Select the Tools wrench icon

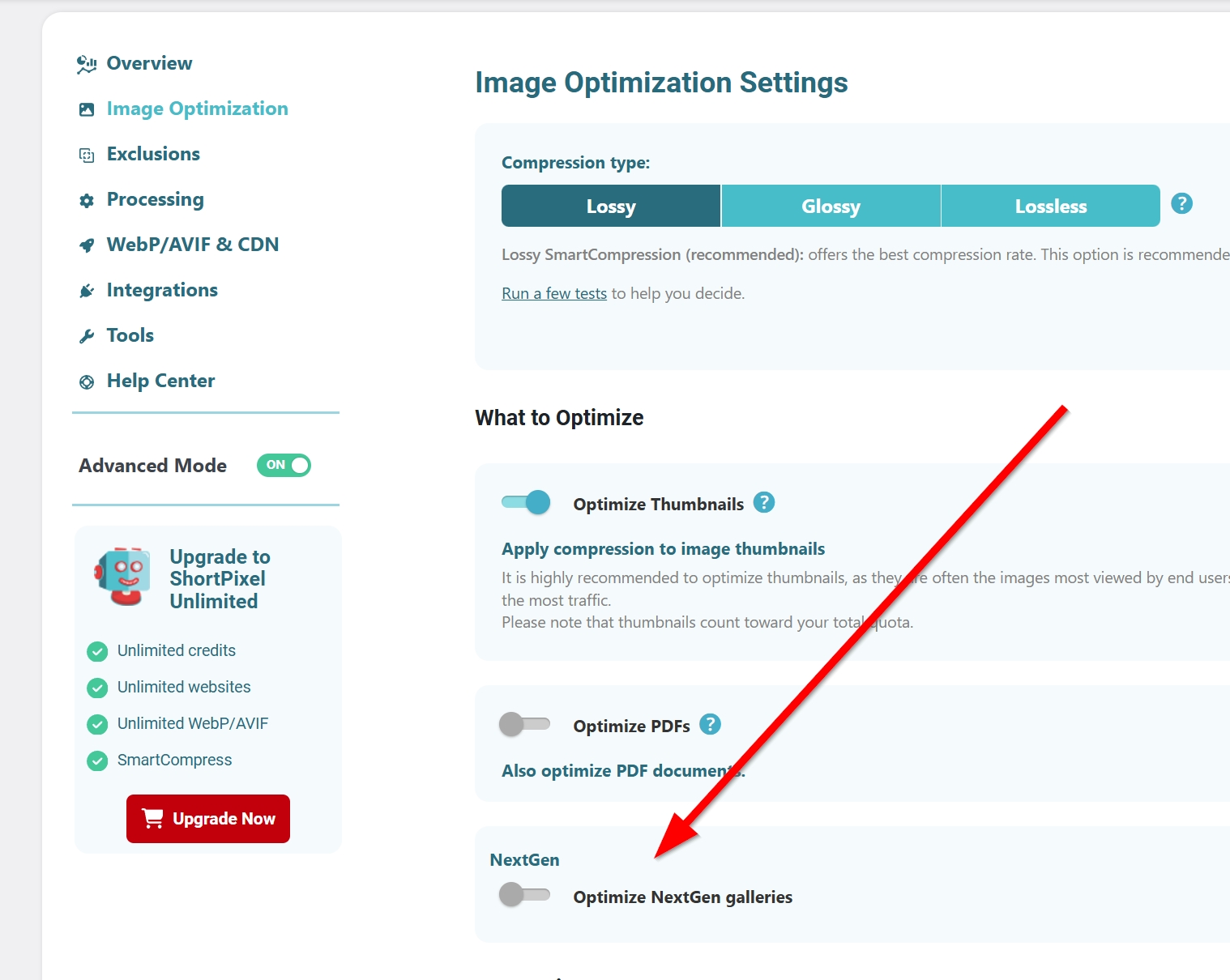(x=86, y=335)
